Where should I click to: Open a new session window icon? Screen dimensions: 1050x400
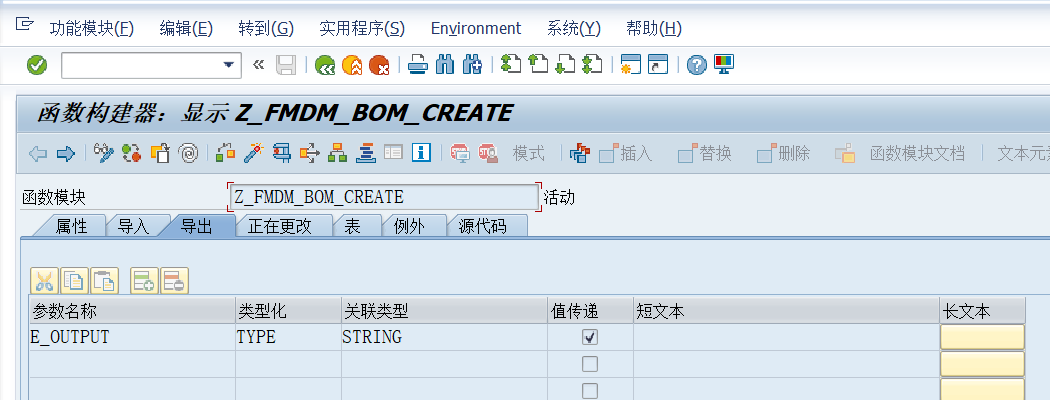pyautogui.click(x=631, y=65)
